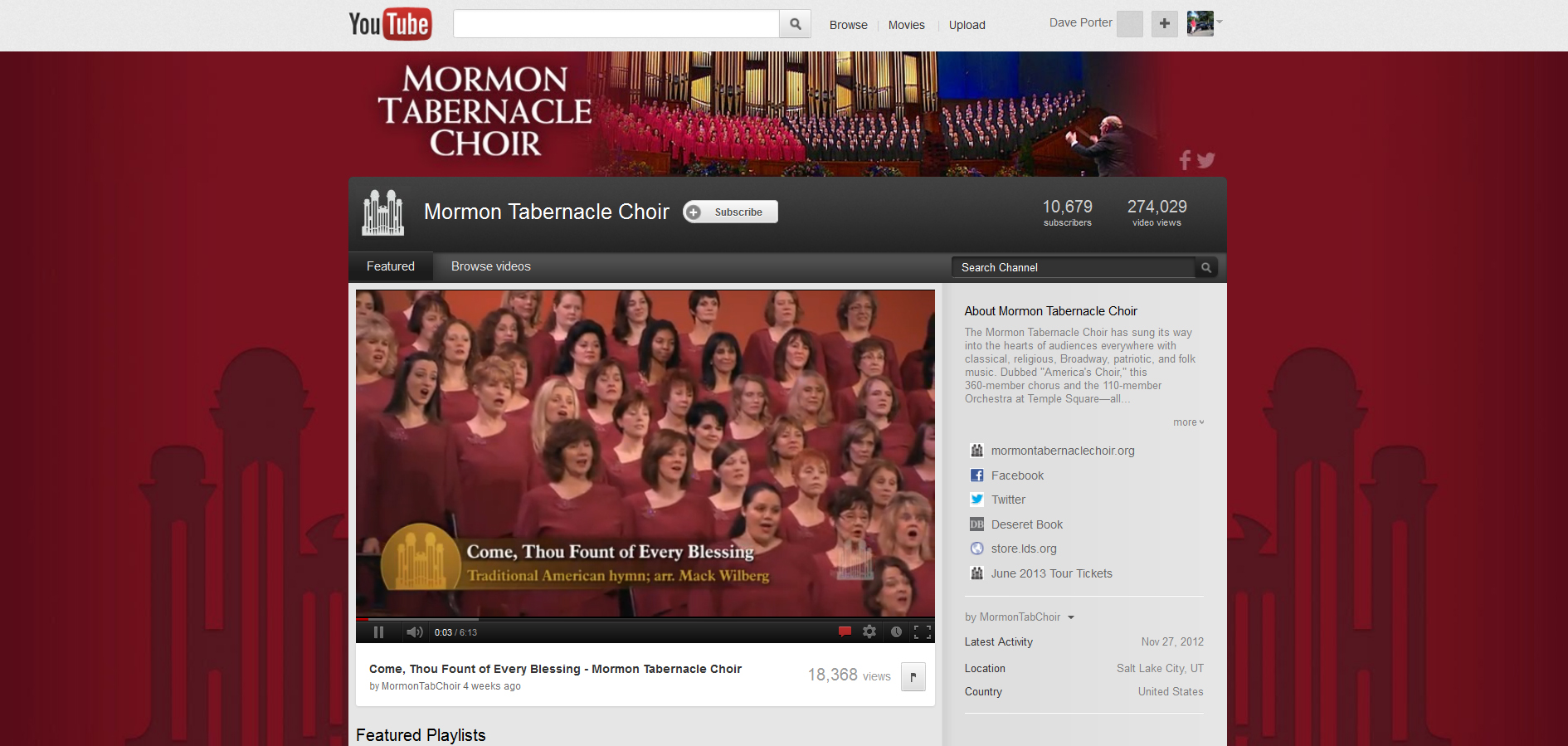Click the channel search magnifier icon

[1206, 267]
